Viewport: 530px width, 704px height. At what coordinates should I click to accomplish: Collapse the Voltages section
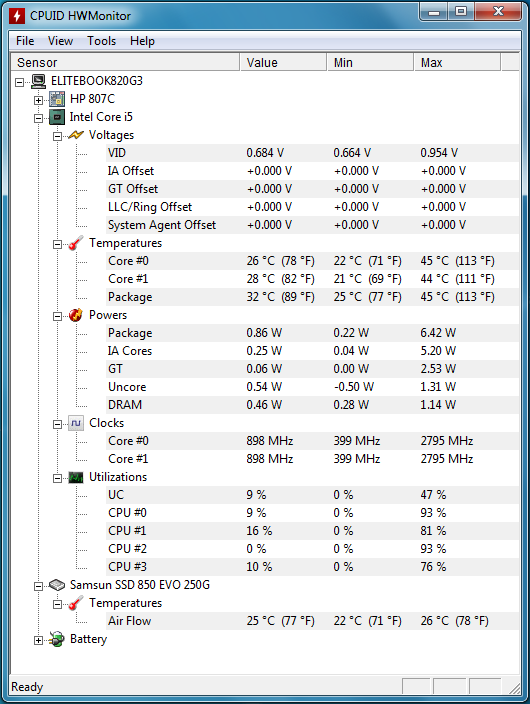click(57, 136)
